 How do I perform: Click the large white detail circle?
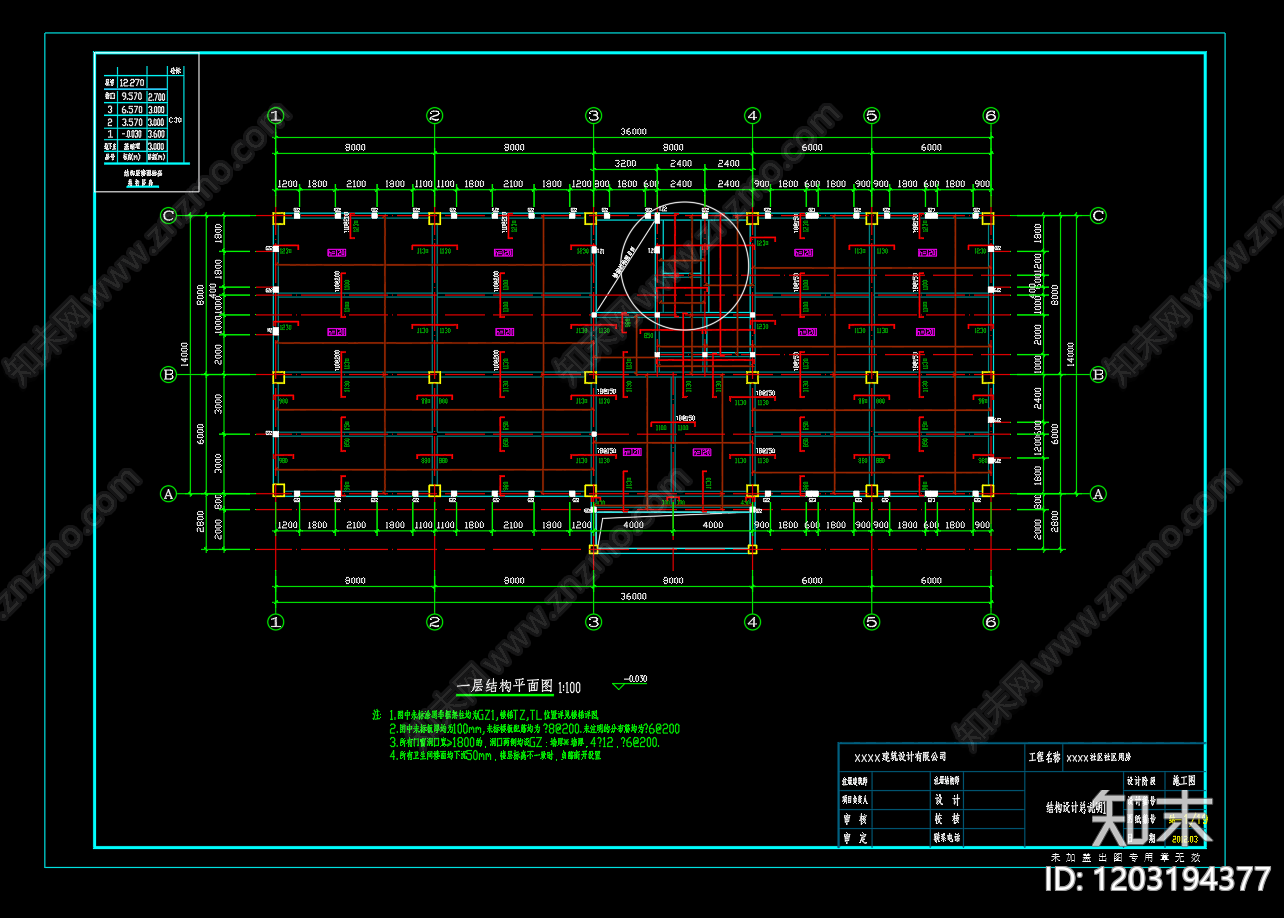(x=684, y=266)
